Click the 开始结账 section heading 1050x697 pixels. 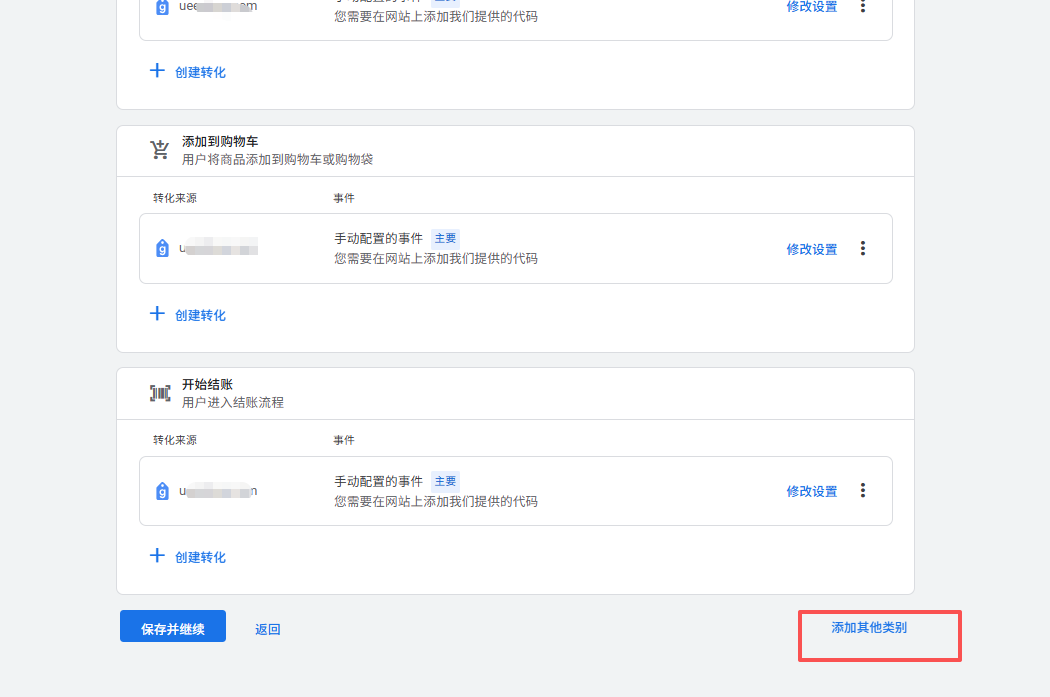[x=207, y=385]
